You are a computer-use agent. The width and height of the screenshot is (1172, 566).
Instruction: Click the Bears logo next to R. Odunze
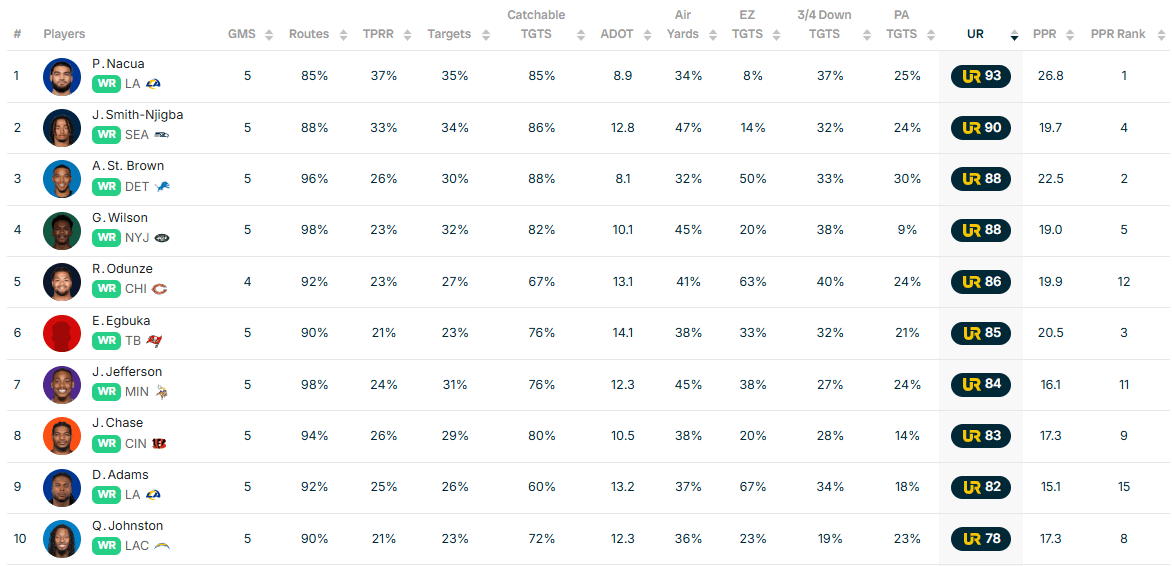coord(159,289)
